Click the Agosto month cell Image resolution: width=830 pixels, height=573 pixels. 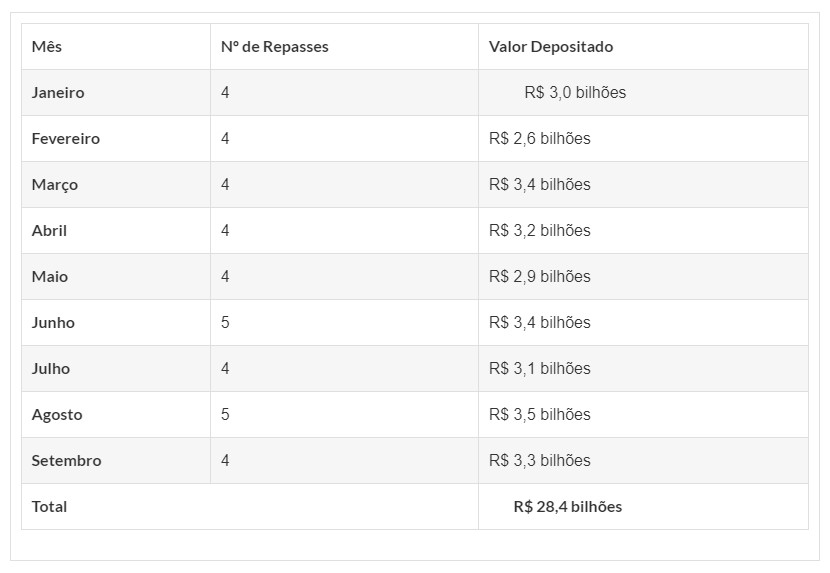coord(57,415)
